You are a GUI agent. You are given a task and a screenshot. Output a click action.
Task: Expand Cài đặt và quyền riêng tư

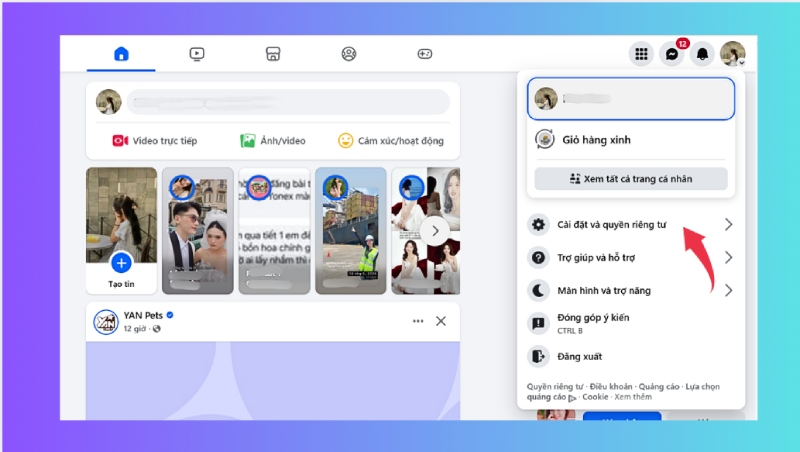632,225
